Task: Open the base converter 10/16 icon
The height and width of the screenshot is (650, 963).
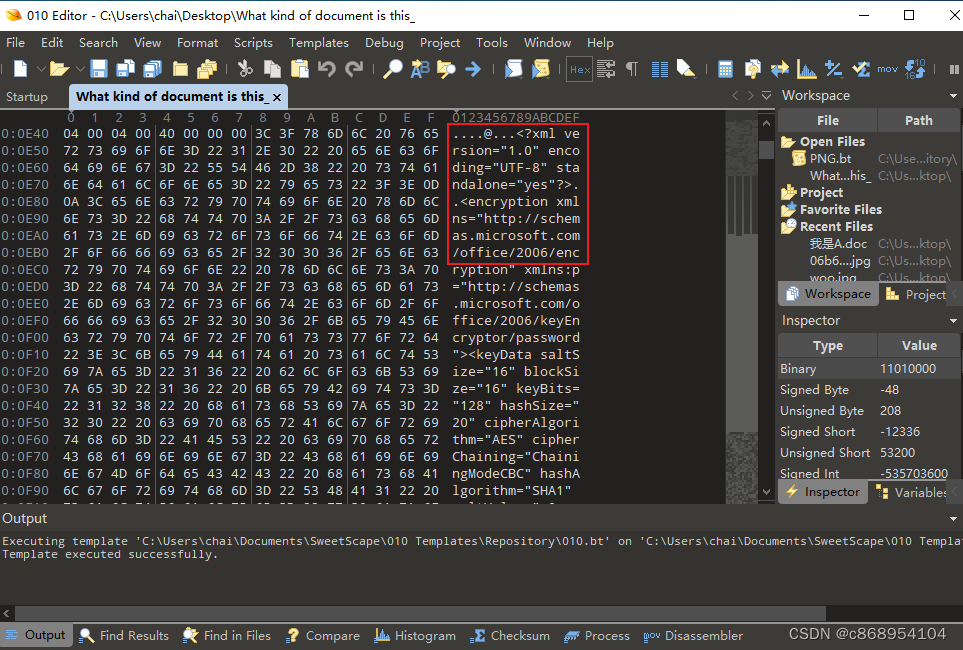Action: tap(915, 69)
